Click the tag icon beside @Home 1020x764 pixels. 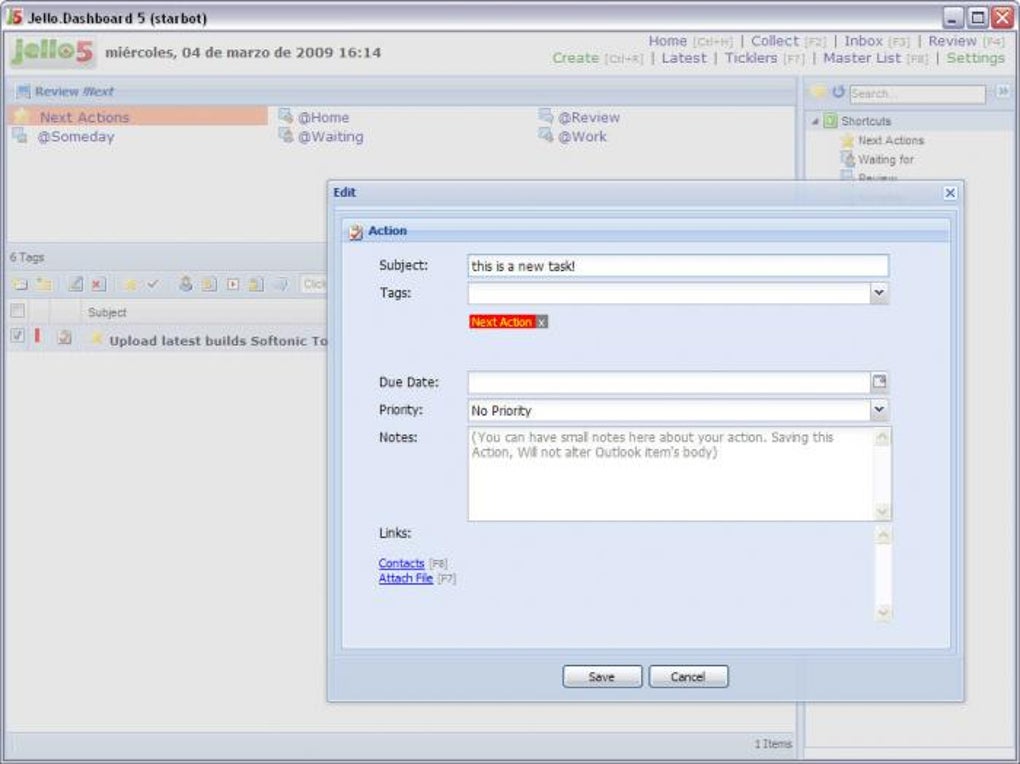[x=285, y=116]
